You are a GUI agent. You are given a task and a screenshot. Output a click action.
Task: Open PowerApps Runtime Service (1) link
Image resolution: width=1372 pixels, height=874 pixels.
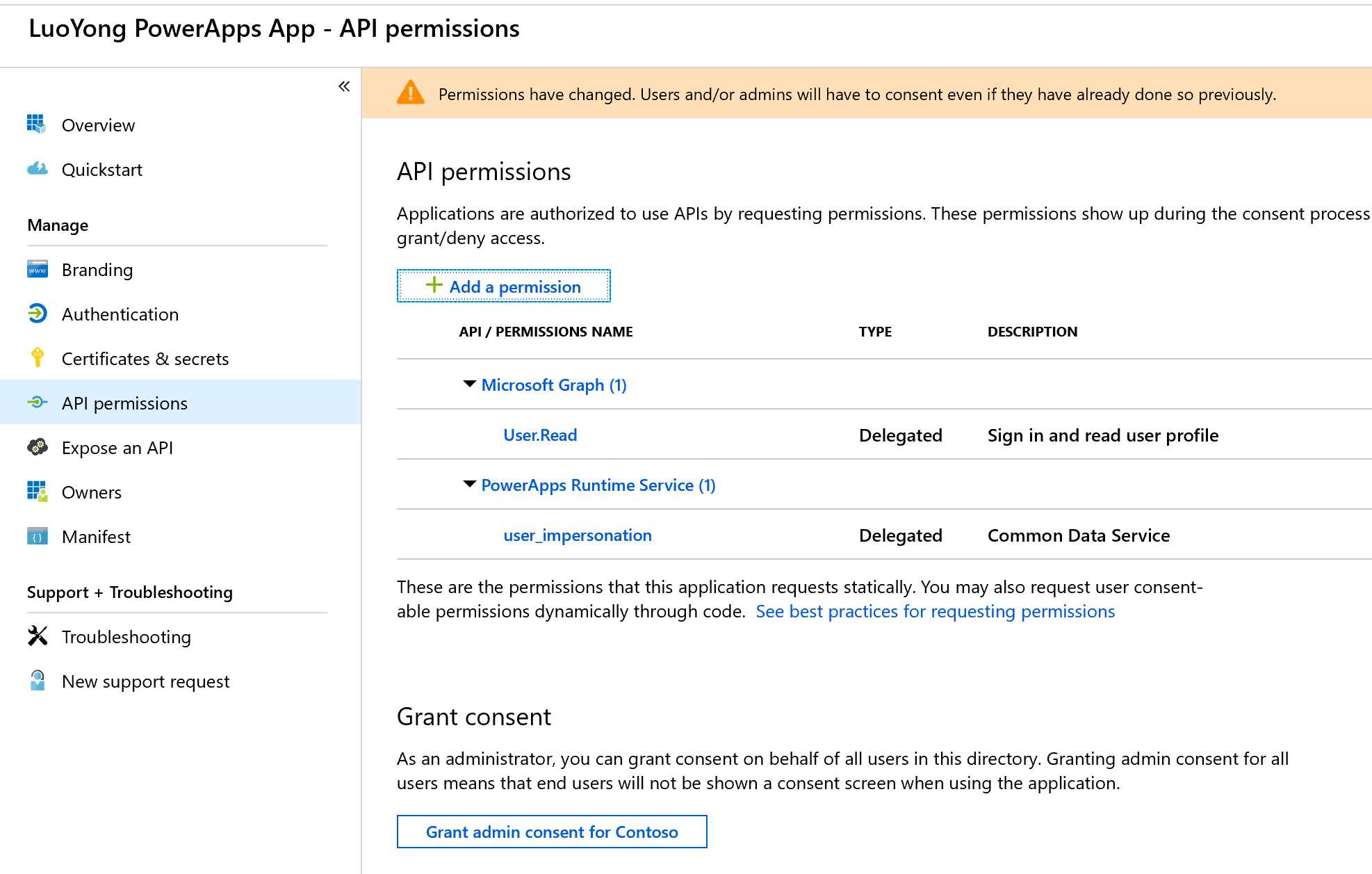click(598, 485)
